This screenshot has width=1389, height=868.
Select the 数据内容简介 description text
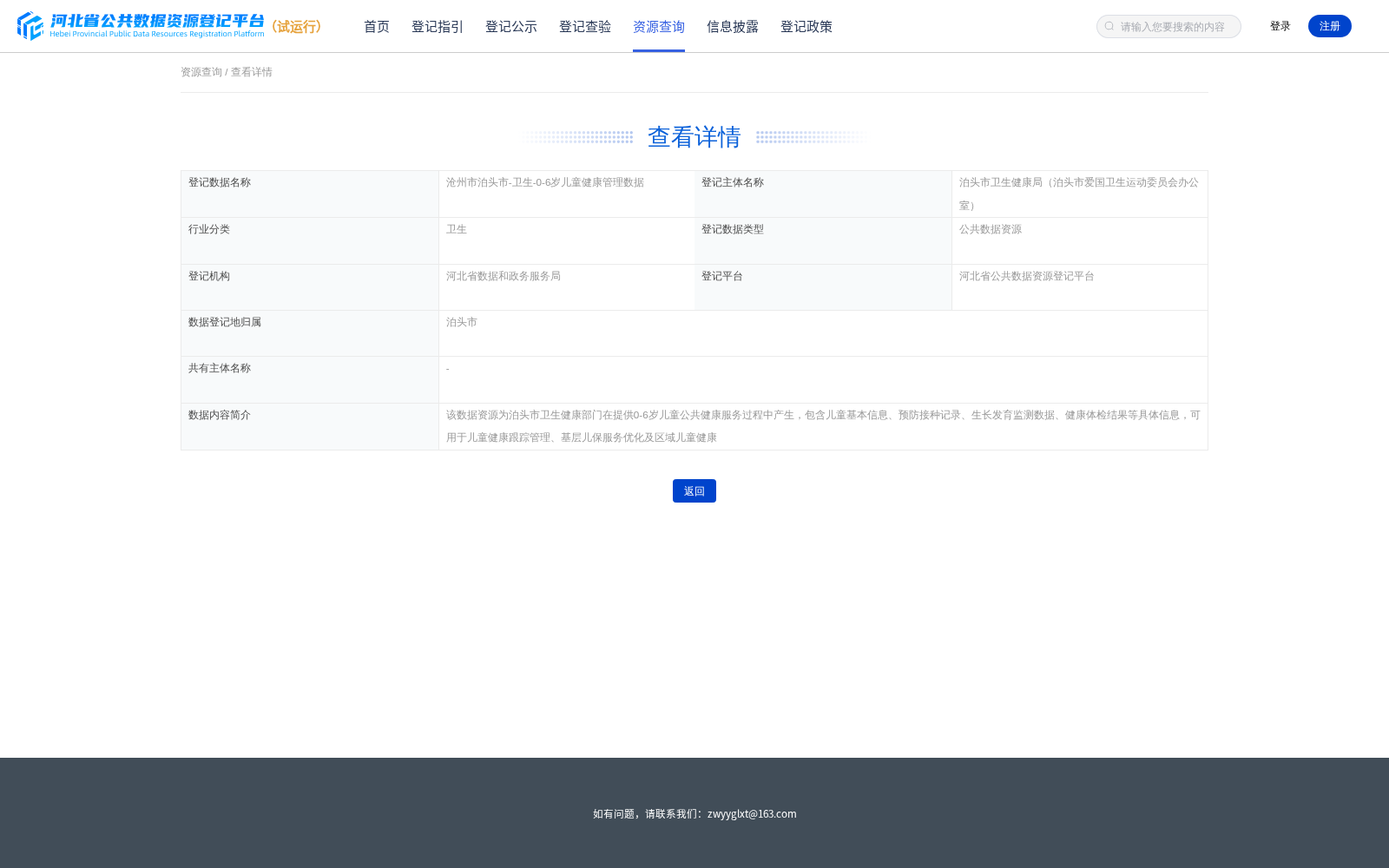click(823, 426)
